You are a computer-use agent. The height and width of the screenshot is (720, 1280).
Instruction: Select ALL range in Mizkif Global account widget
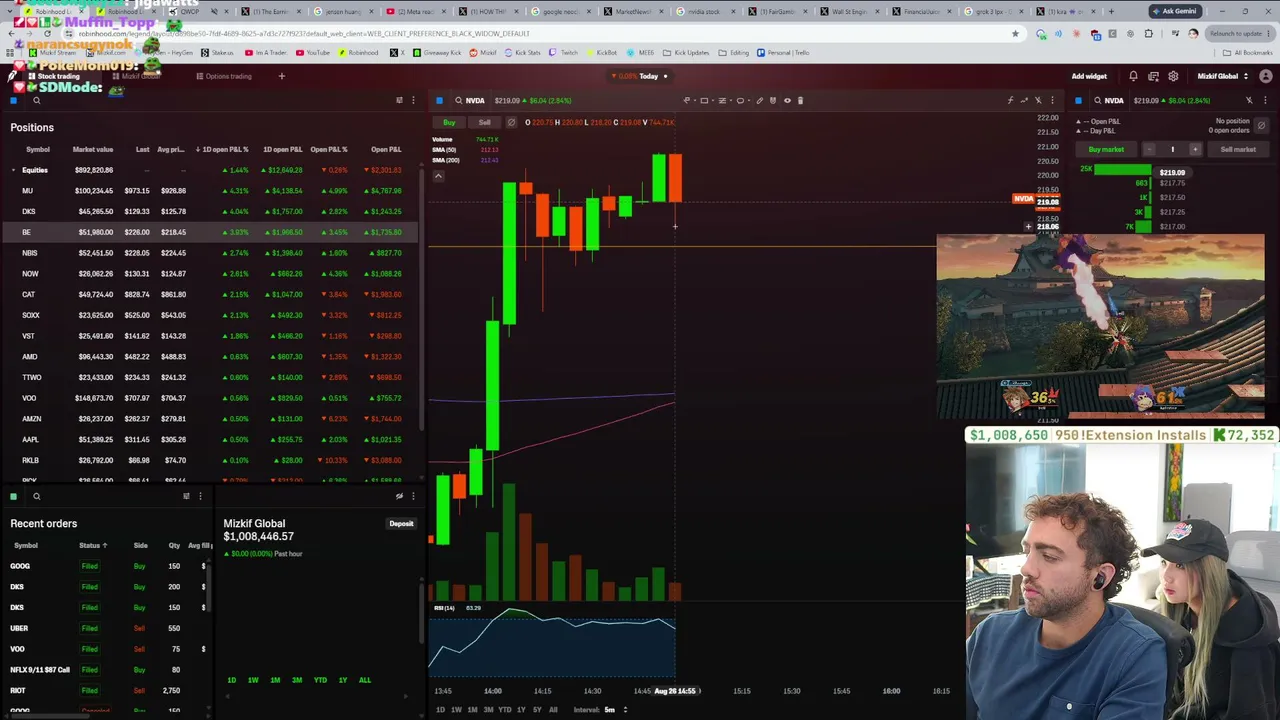364,680
